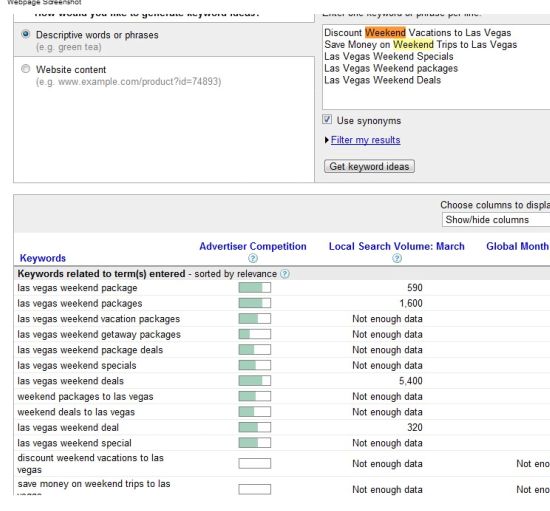The height and width of the screenshot is (511, 550).
Task: Open Advertiser Competition help icon
Action: [x=253, y=258]
